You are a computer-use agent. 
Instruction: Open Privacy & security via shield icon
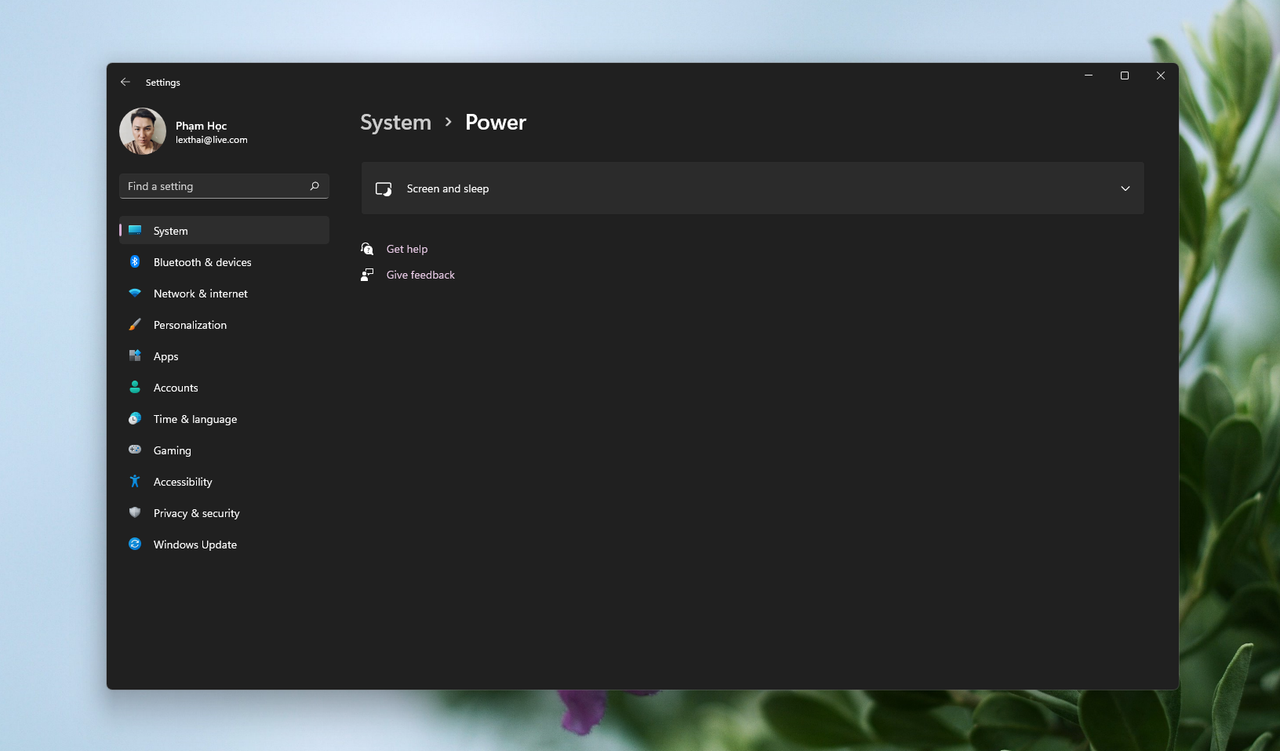[135, 513]
